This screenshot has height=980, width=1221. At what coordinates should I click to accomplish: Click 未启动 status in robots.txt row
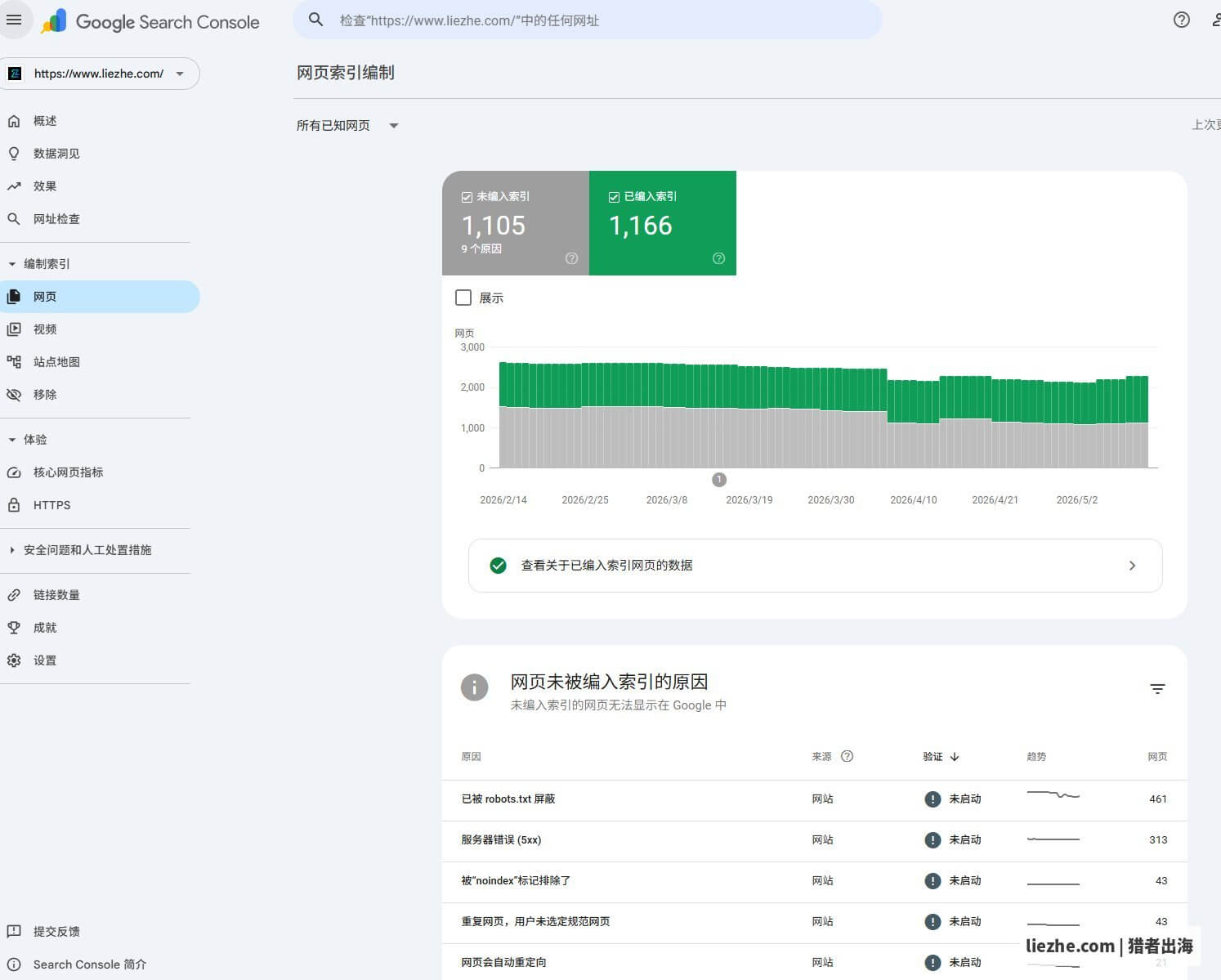(x=964, y=799)
